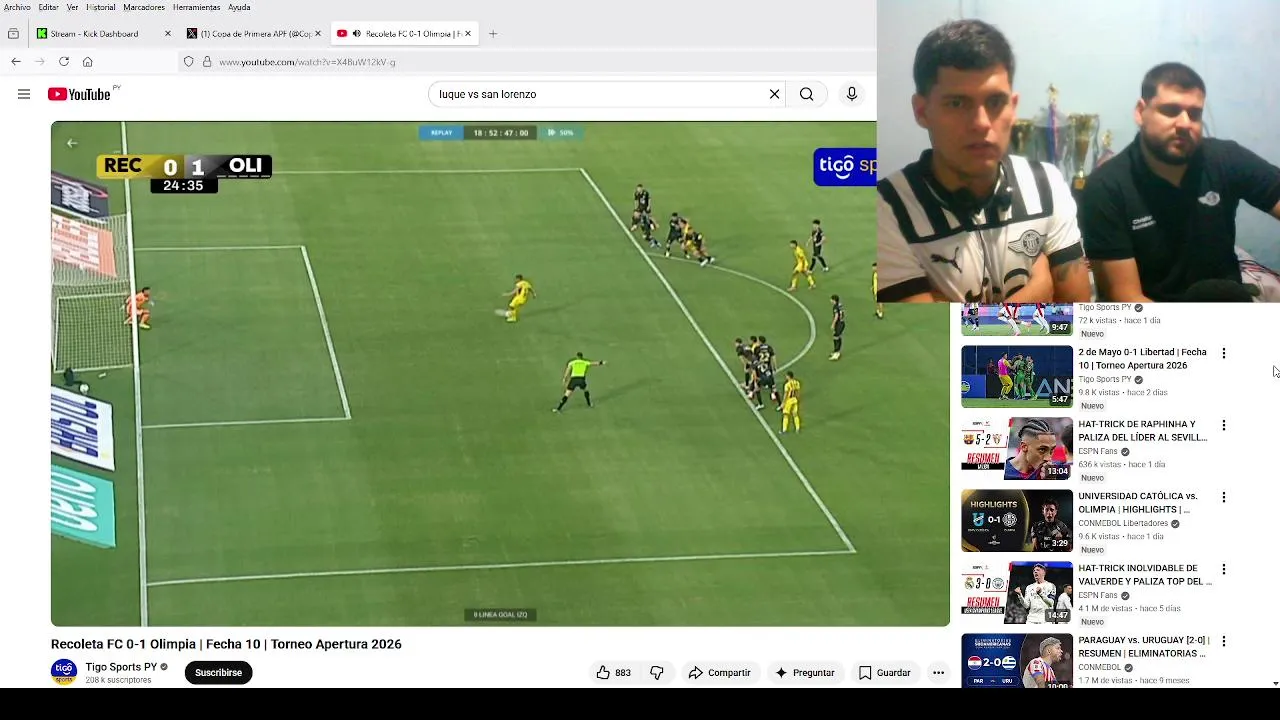
Task: Open Editar menu
Action: click(x=48, y=7)
